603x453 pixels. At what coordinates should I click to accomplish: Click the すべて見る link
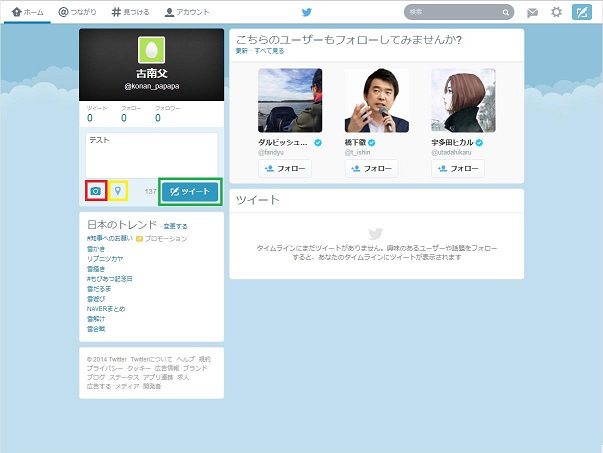pyautogui.click(x=269, y=51)
